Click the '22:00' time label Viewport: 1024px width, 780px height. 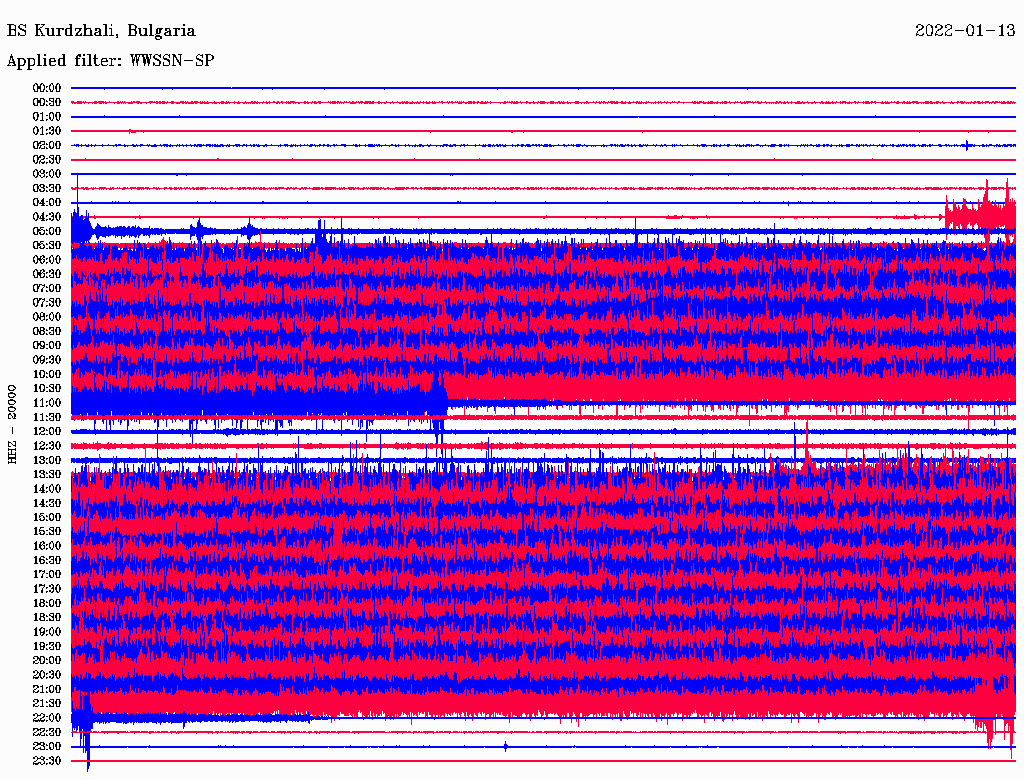(x=46, y=718)
